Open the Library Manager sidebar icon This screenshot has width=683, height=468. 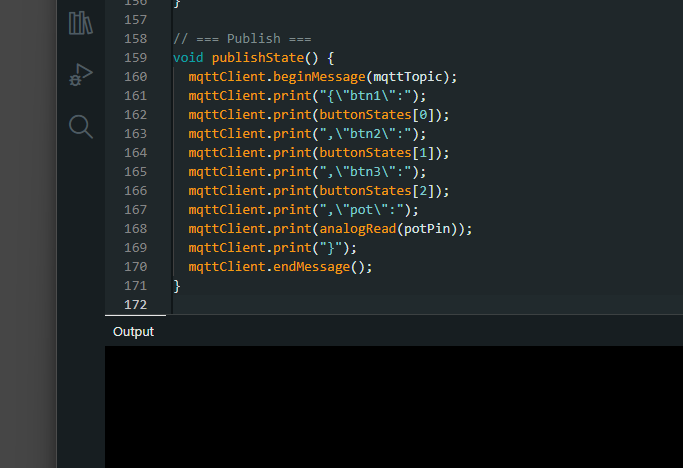click(x=81, y=23)
